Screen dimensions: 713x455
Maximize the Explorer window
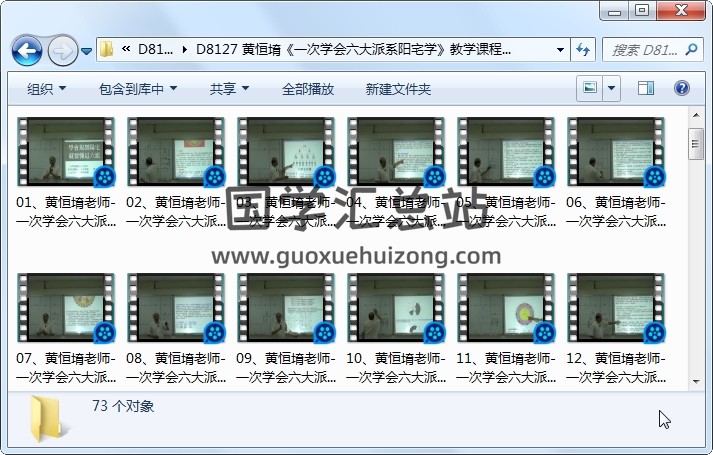(642, 11)
